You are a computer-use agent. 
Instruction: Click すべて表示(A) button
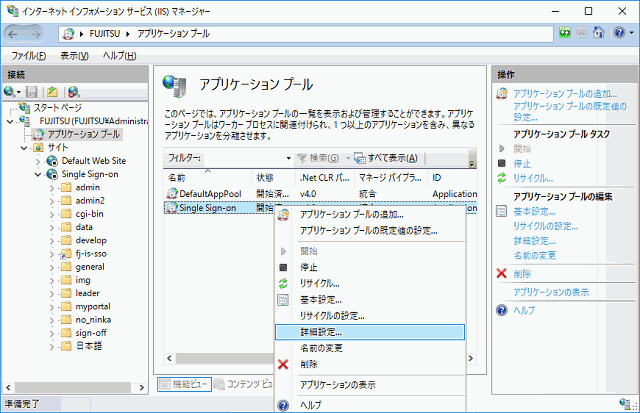pos(386,158)
